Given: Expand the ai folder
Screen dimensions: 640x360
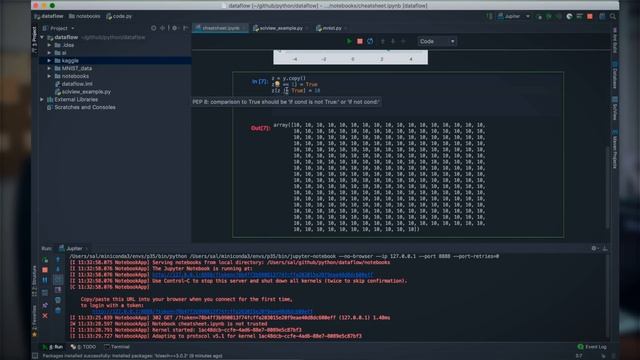Looking at the screenshot, I should 49,53.
